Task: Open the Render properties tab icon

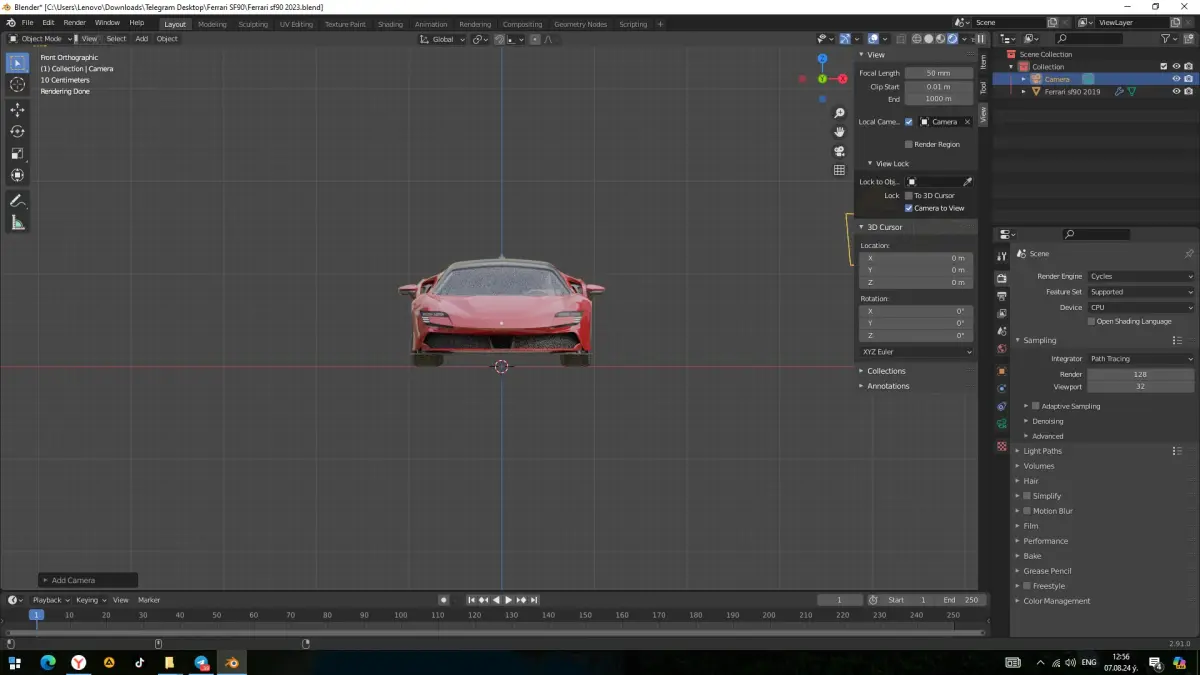Action: tap(1001, 278)
